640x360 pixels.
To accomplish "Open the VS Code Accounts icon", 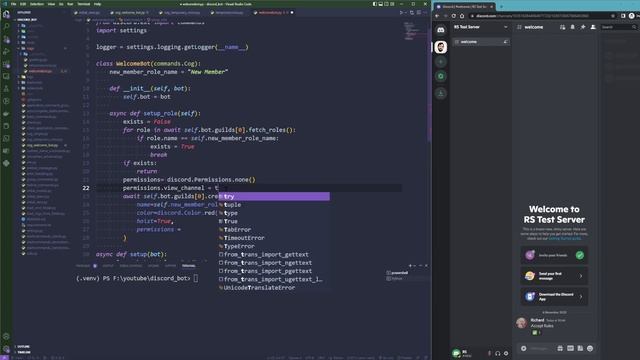I will click(x=6, y=337).
